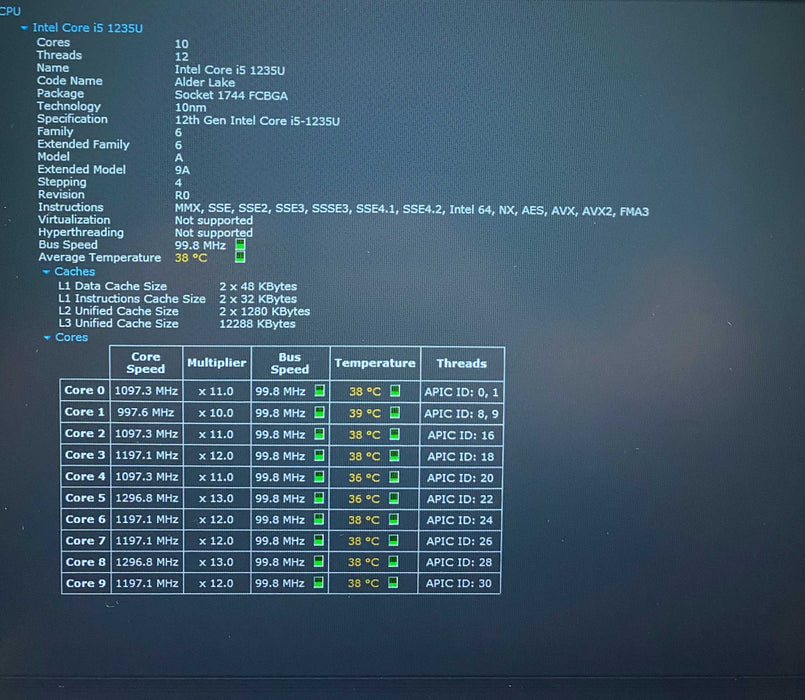Image resolution: width=805 pixels, height=700 pixels.
Task: Click Core 3 temperature graph icon
Action: tap(394, 455)
